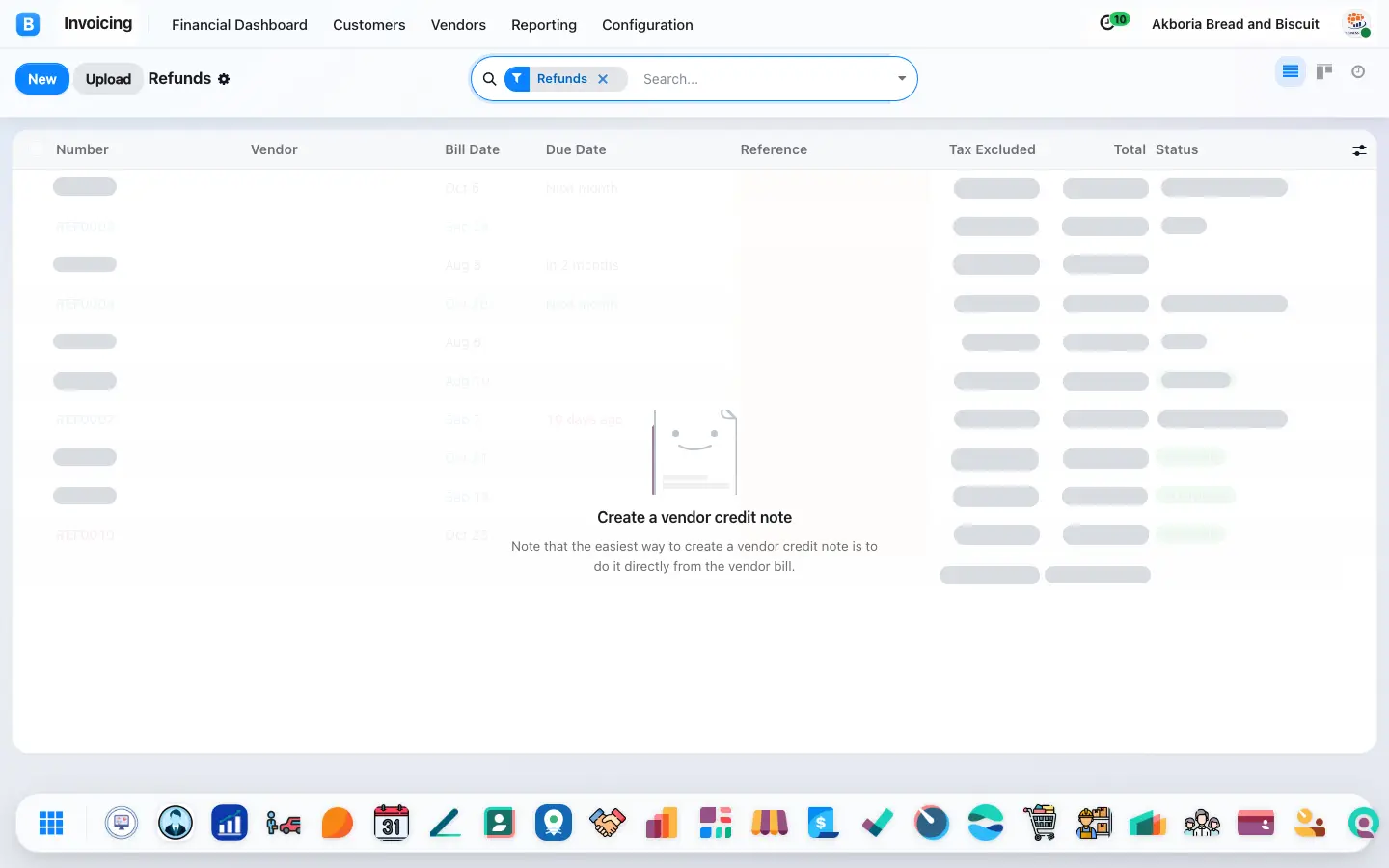Expand the search options dropdown arrow
1389x868 pixels.
click(902, 79)
